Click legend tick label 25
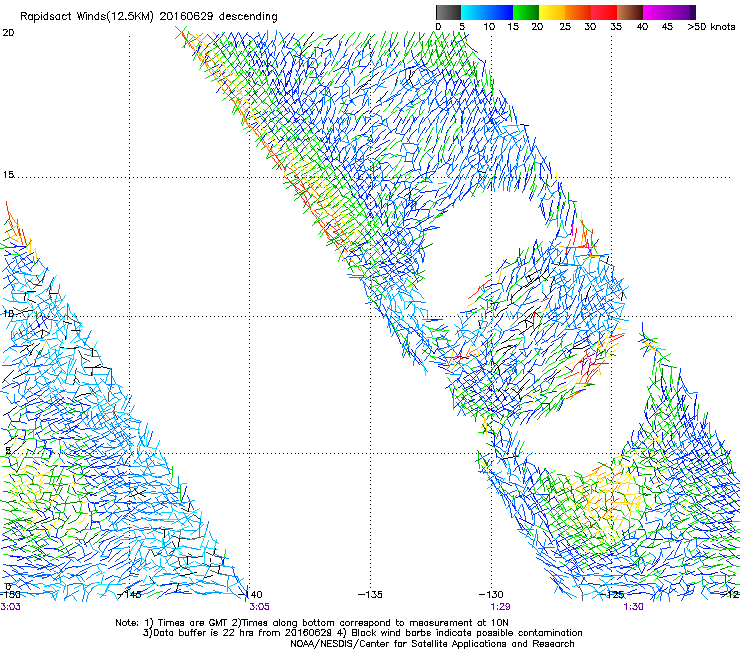The height and width of the screenshot is (650, 740). [x=565, y=27]
